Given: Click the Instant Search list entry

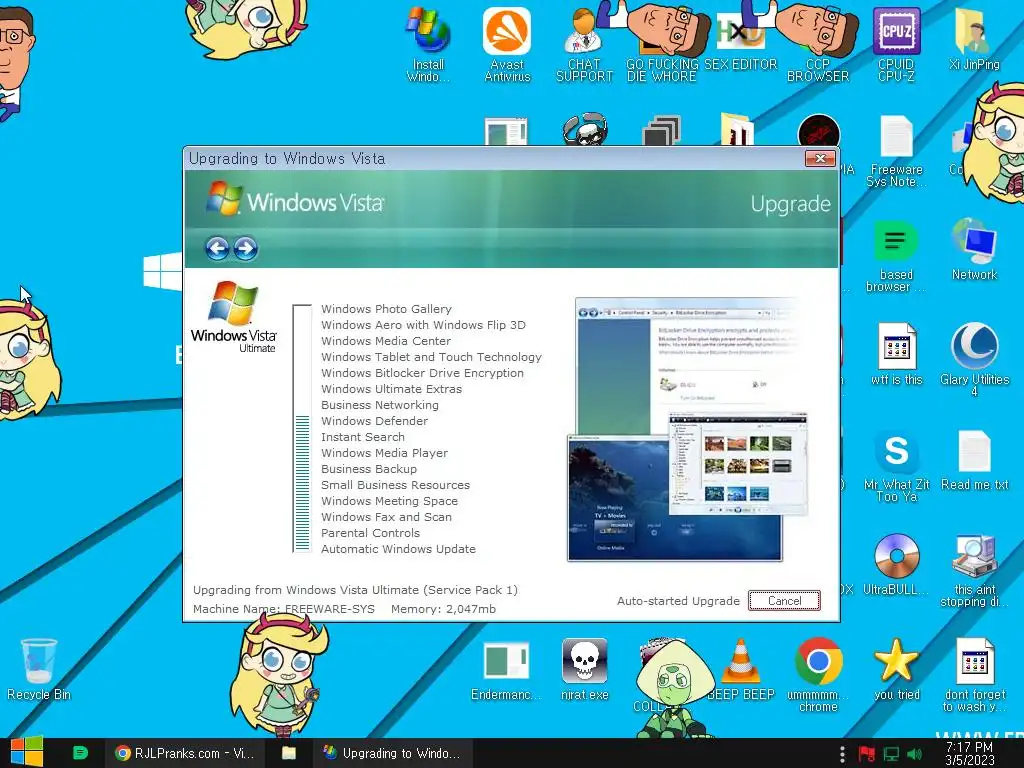Looking at the screenshot, I should click(362, 437).
